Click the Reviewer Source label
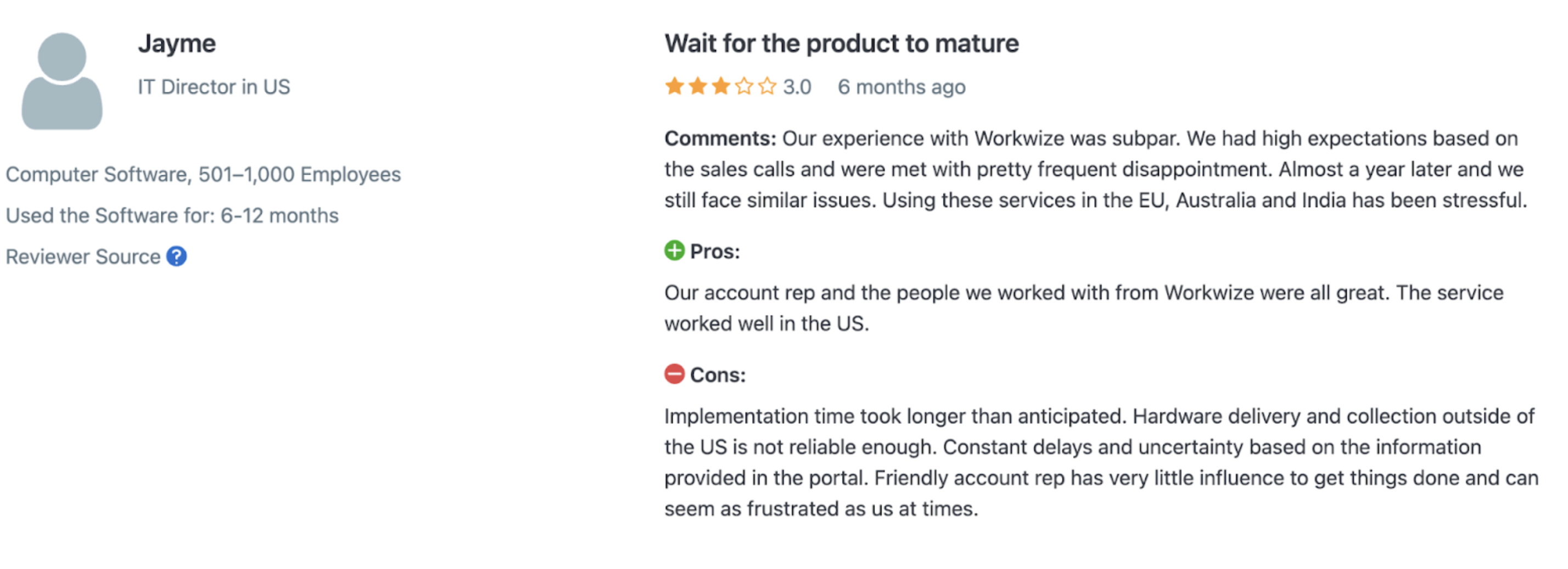This screenshot has width=1568, height=569. click(83, 257)
